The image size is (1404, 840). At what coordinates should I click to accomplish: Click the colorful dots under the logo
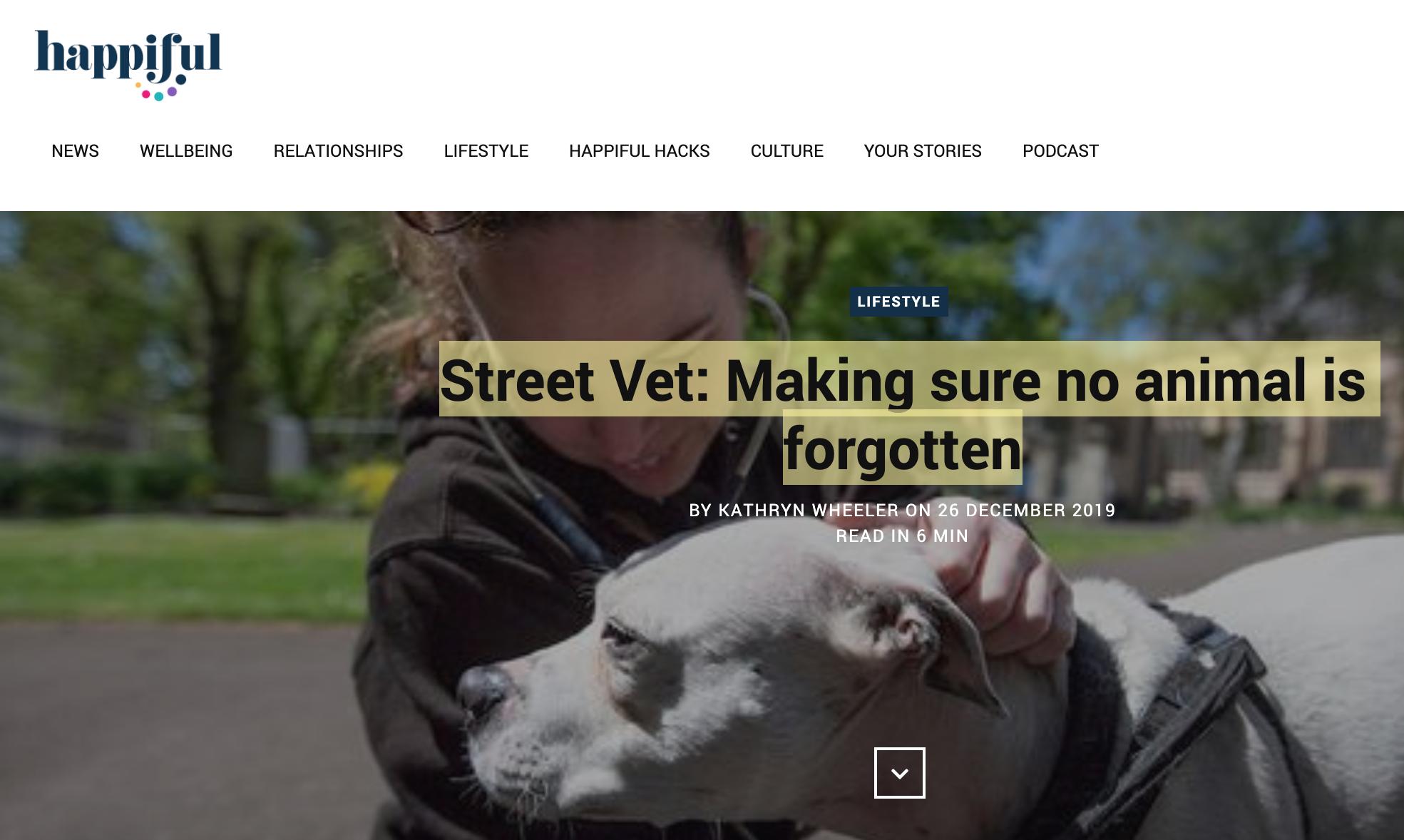[x=158, y=93]
